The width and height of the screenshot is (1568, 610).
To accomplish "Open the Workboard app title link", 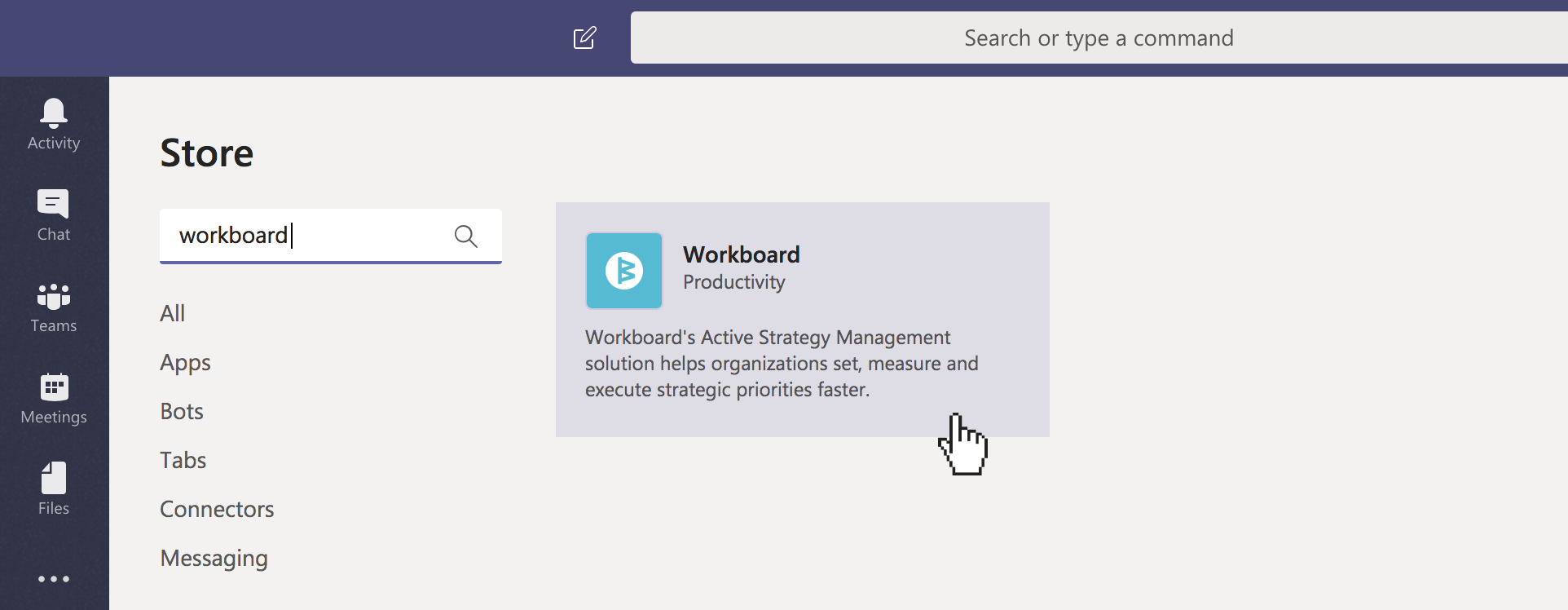I will pos(742,254).
